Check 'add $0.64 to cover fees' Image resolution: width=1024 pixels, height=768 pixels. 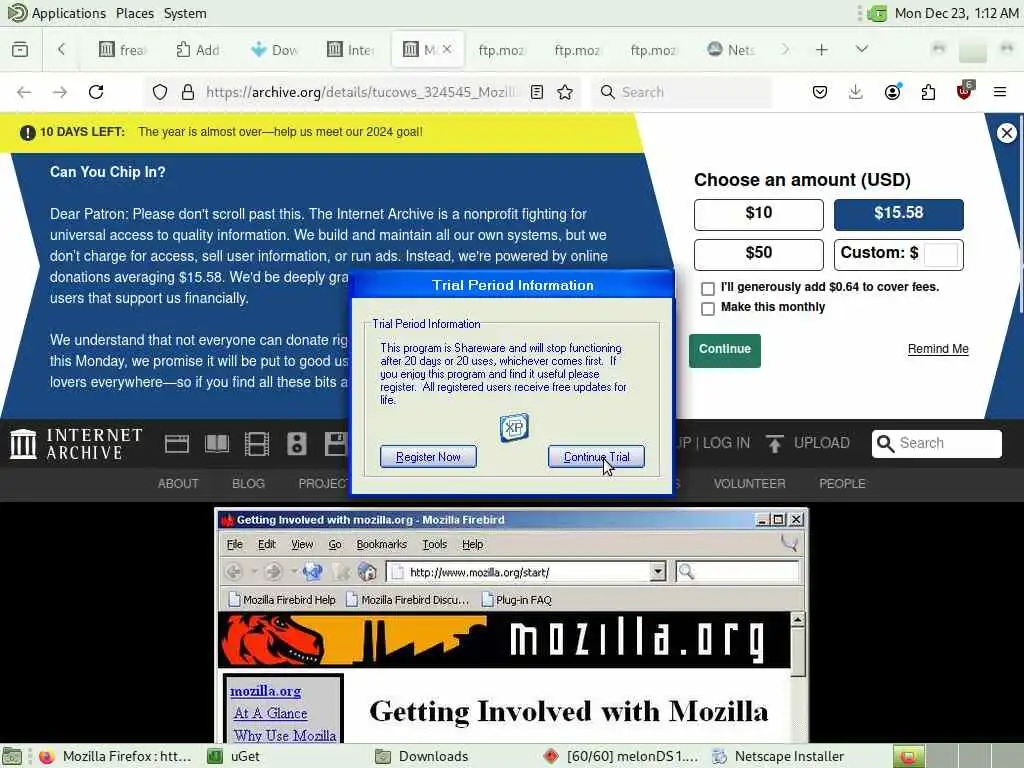tap(707, 289)
